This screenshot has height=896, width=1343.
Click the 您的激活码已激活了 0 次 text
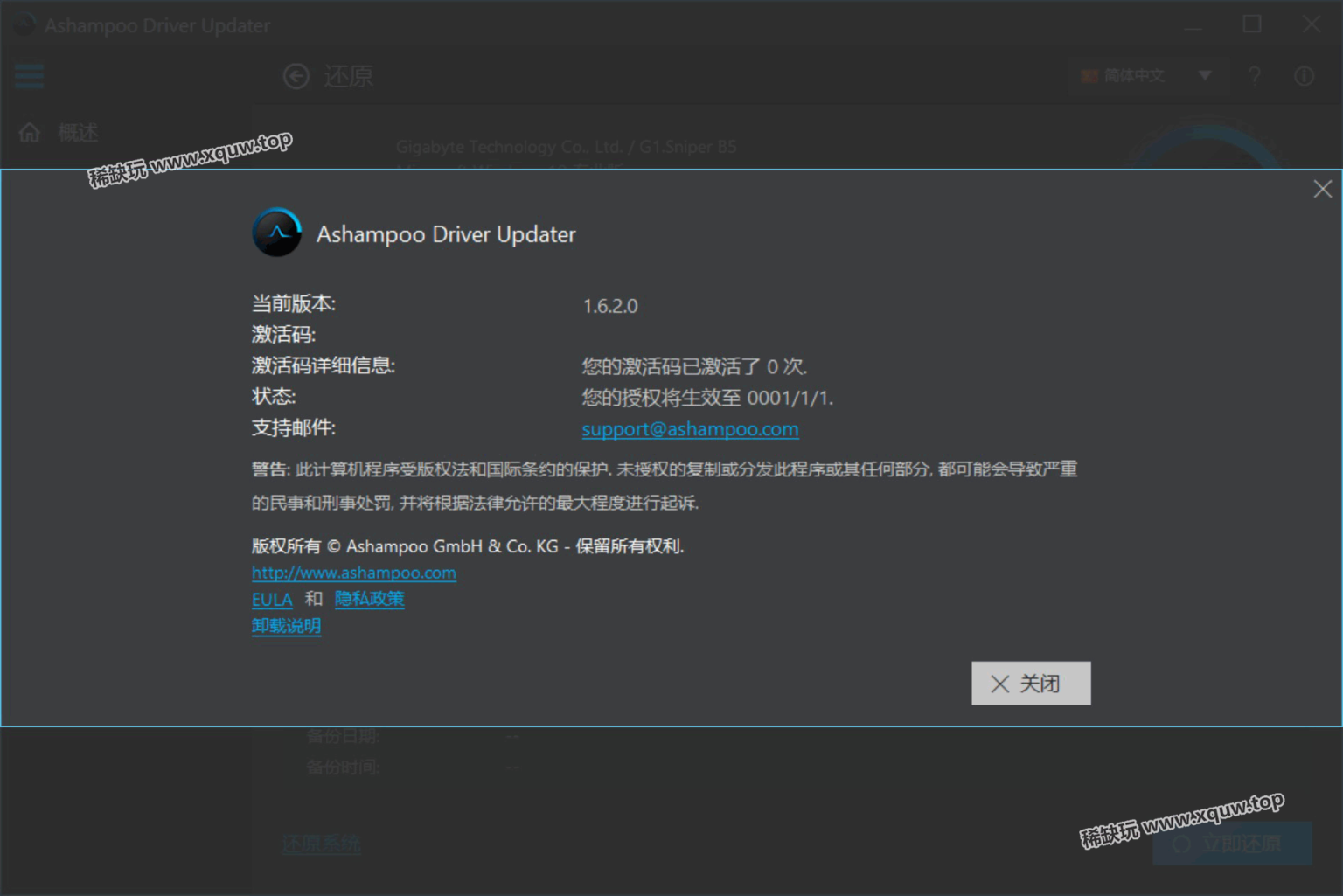(694, 366)
